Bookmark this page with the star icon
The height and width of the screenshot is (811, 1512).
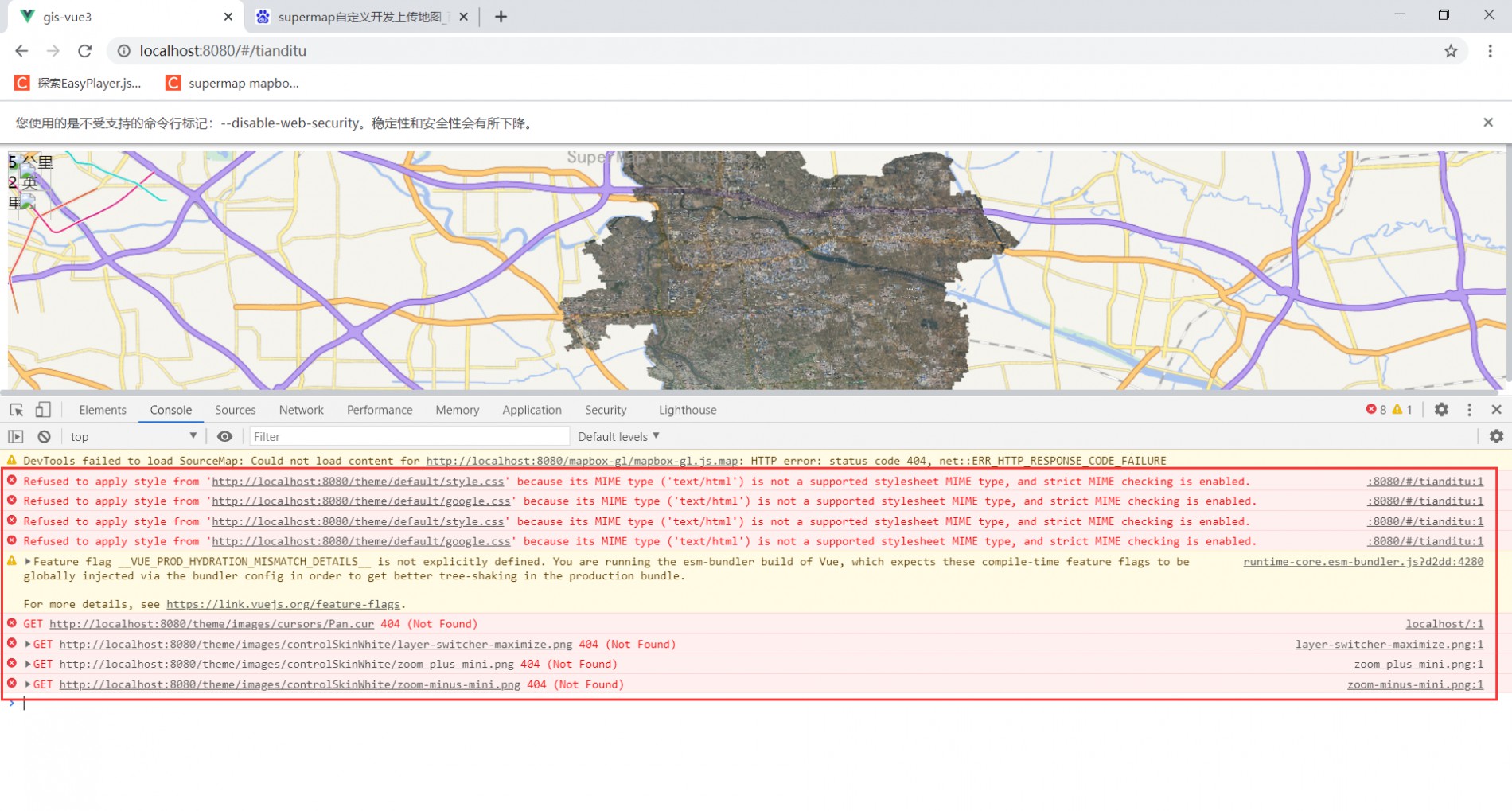1451,51
